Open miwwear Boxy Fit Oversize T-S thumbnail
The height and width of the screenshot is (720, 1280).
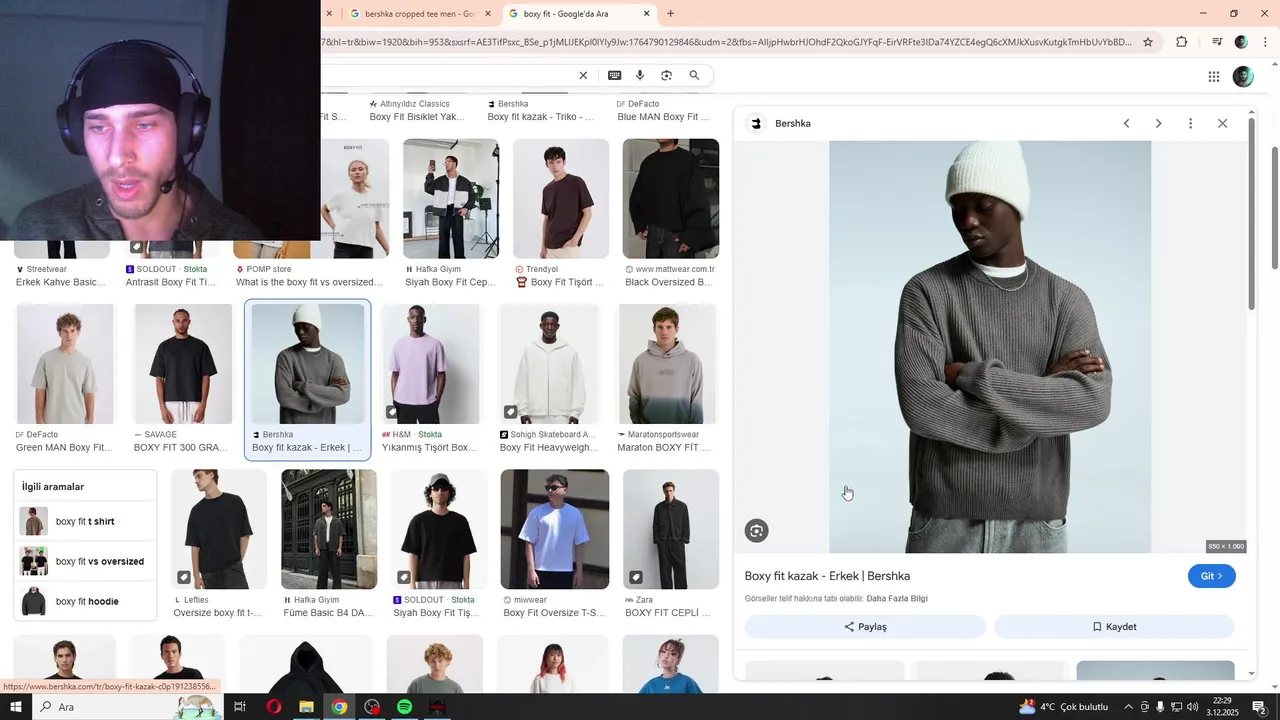point(555,529)
